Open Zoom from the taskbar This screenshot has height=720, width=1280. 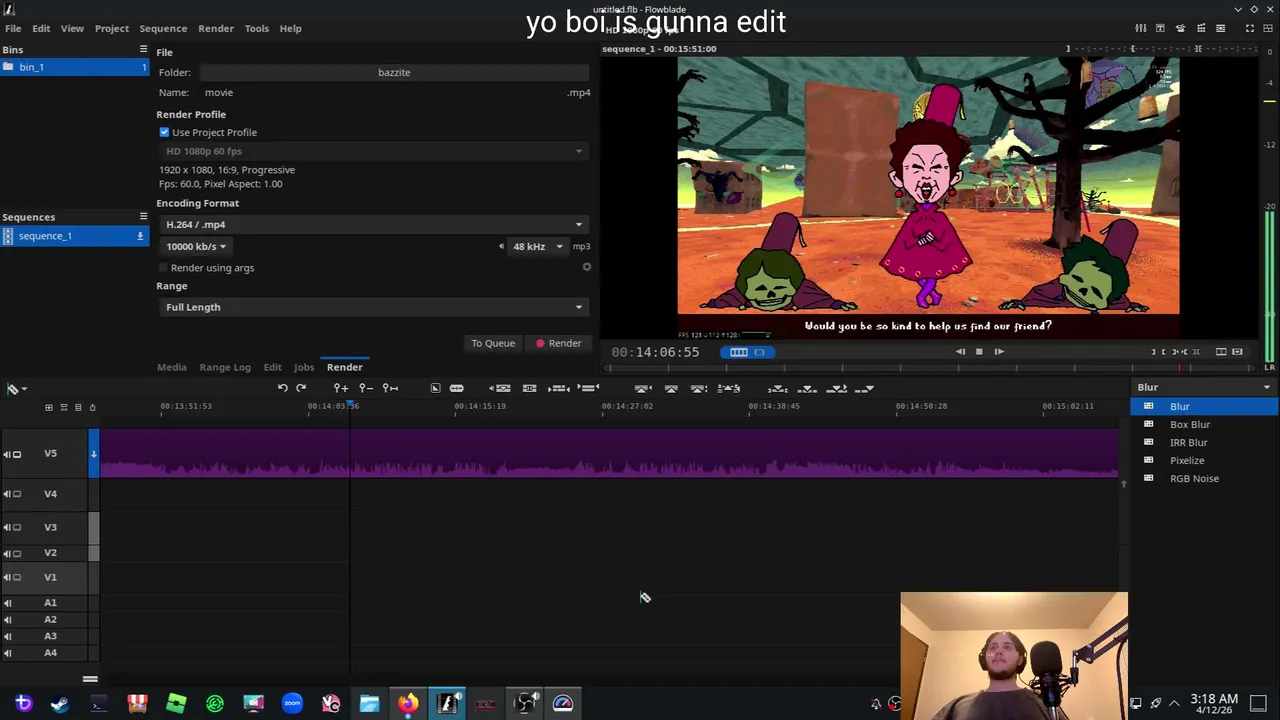tap(292, 704)
